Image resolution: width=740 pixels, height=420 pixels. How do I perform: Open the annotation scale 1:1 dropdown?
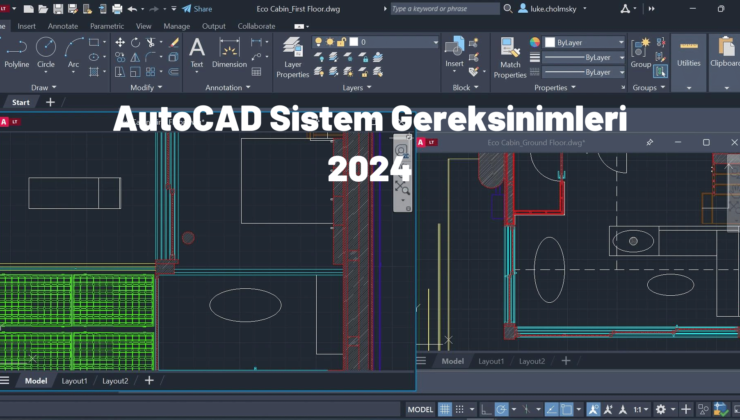pyautogui.click(x=640, y=409)
